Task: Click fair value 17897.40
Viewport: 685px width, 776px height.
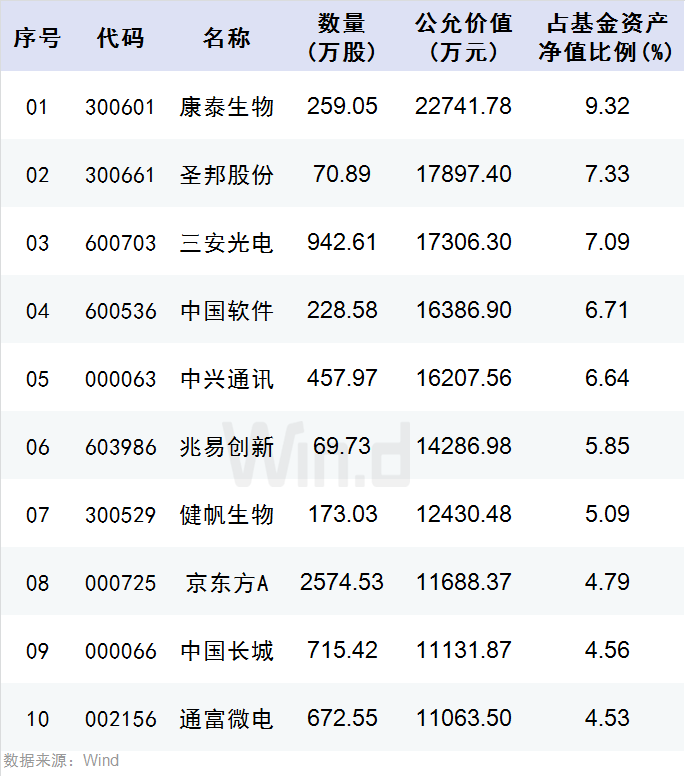Action: pyautogui.click(x=463, y=174)
